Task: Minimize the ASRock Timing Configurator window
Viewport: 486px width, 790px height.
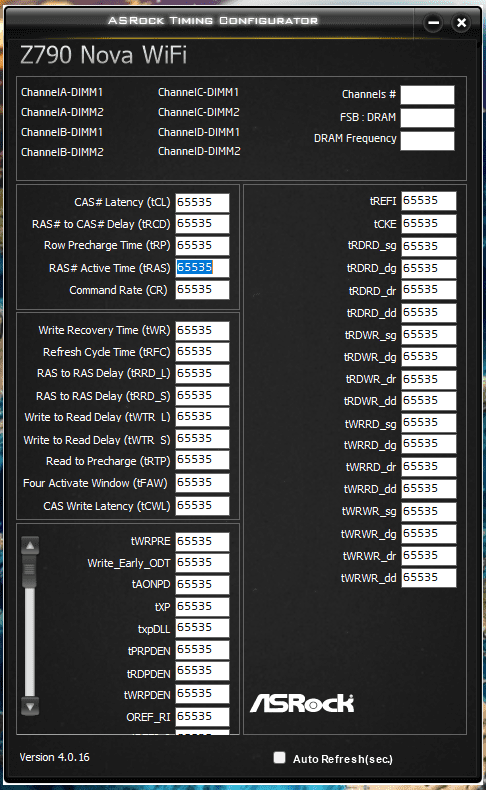Action: click(433, 23)
